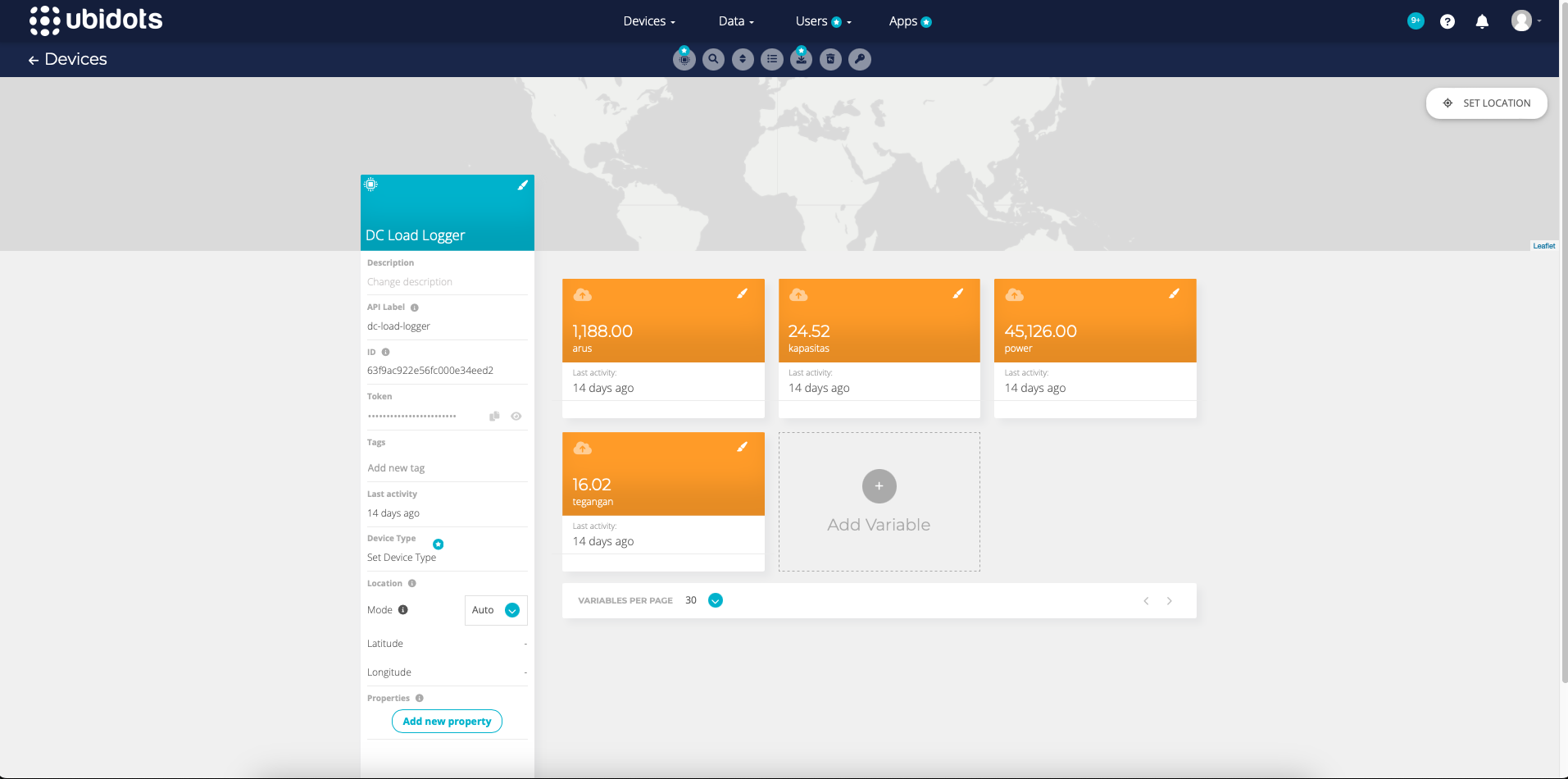Open the variables per page dropdown
Image resolution: width=1568 pixels, height=779 pixels.
[x=716, y=600]
